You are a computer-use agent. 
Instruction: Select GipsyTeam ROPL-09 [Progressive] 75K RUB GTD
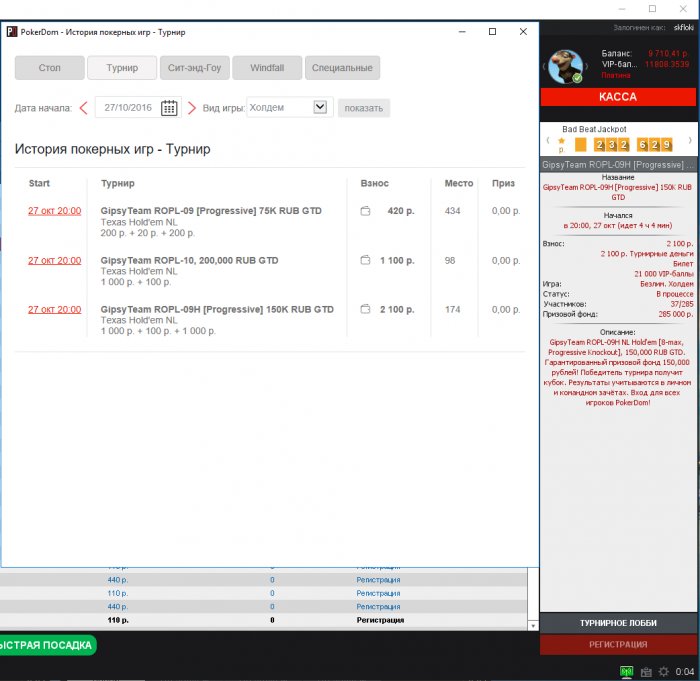click(x=211, y=211)
